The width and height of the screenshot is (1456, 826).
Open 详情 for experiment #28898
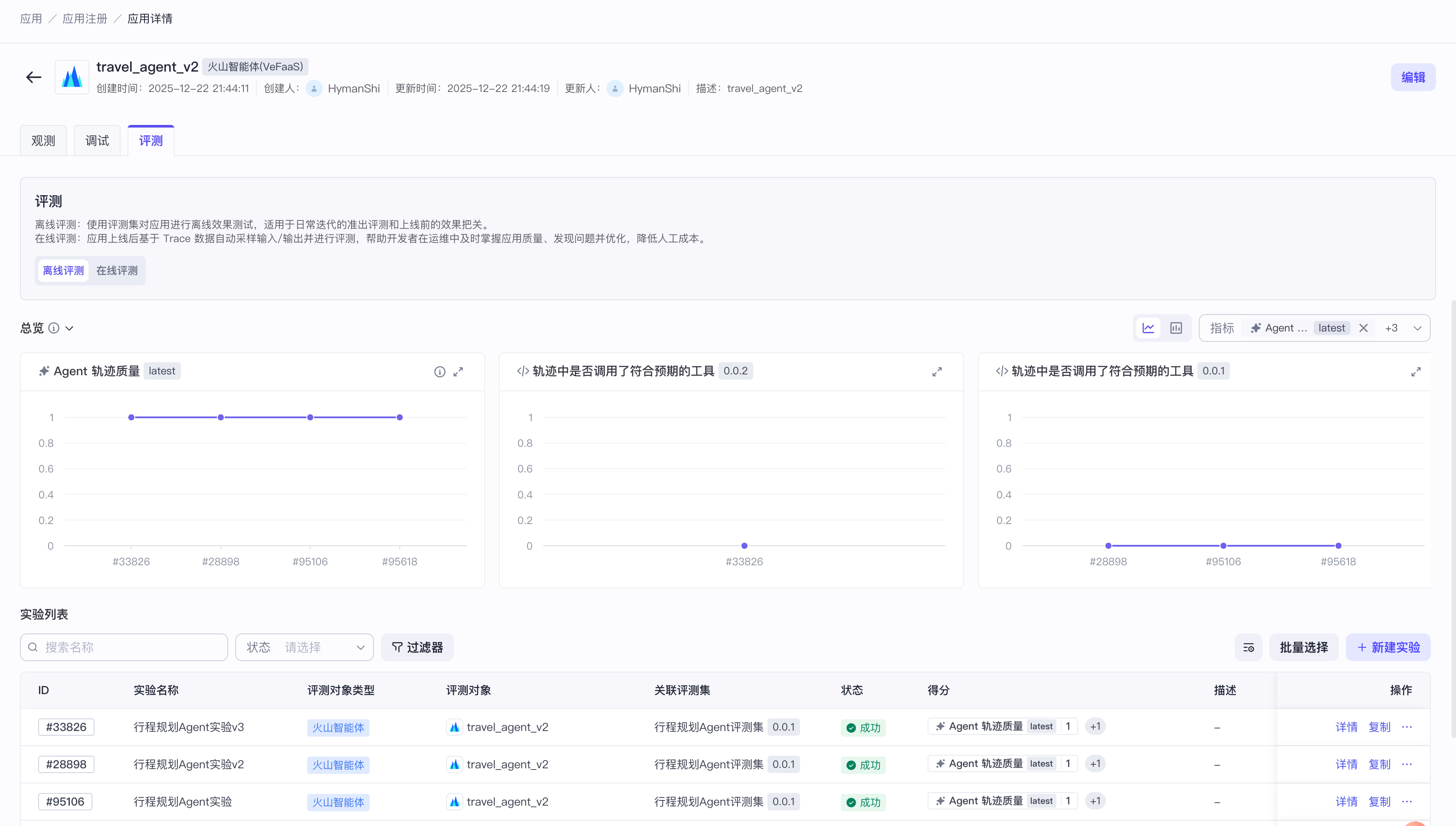click(x=1347, y=764)
